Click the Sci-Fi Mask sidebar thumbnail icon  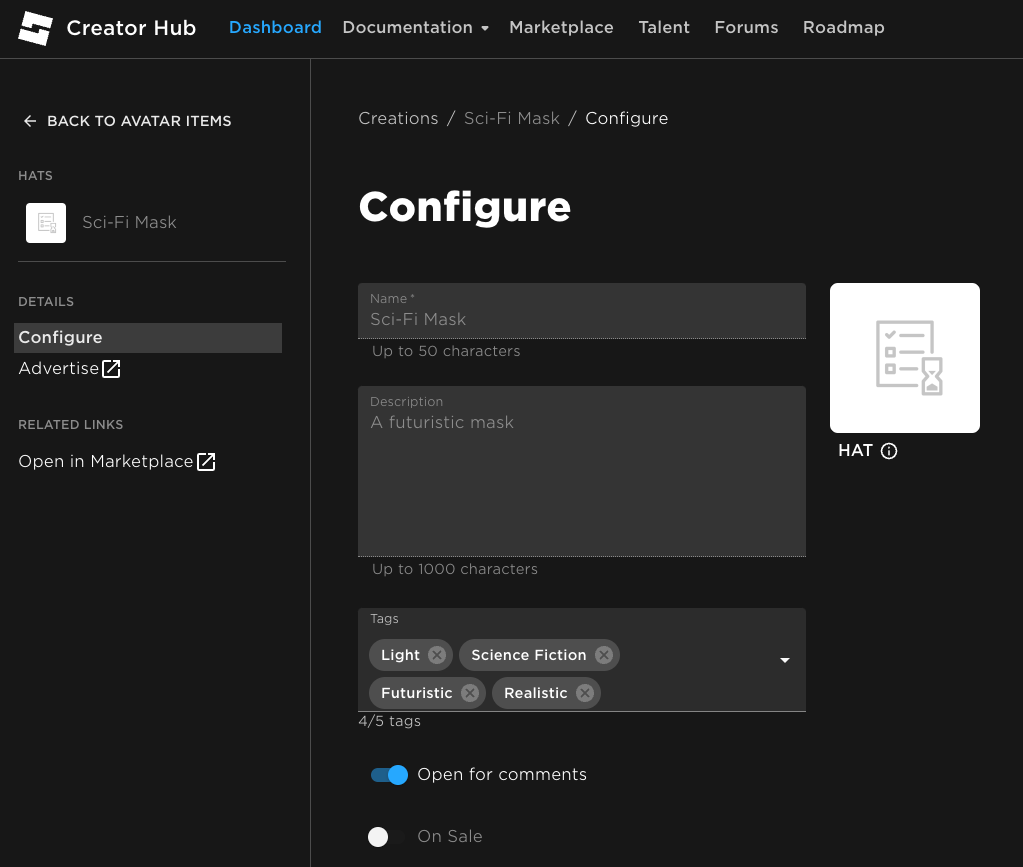[46, 223]
